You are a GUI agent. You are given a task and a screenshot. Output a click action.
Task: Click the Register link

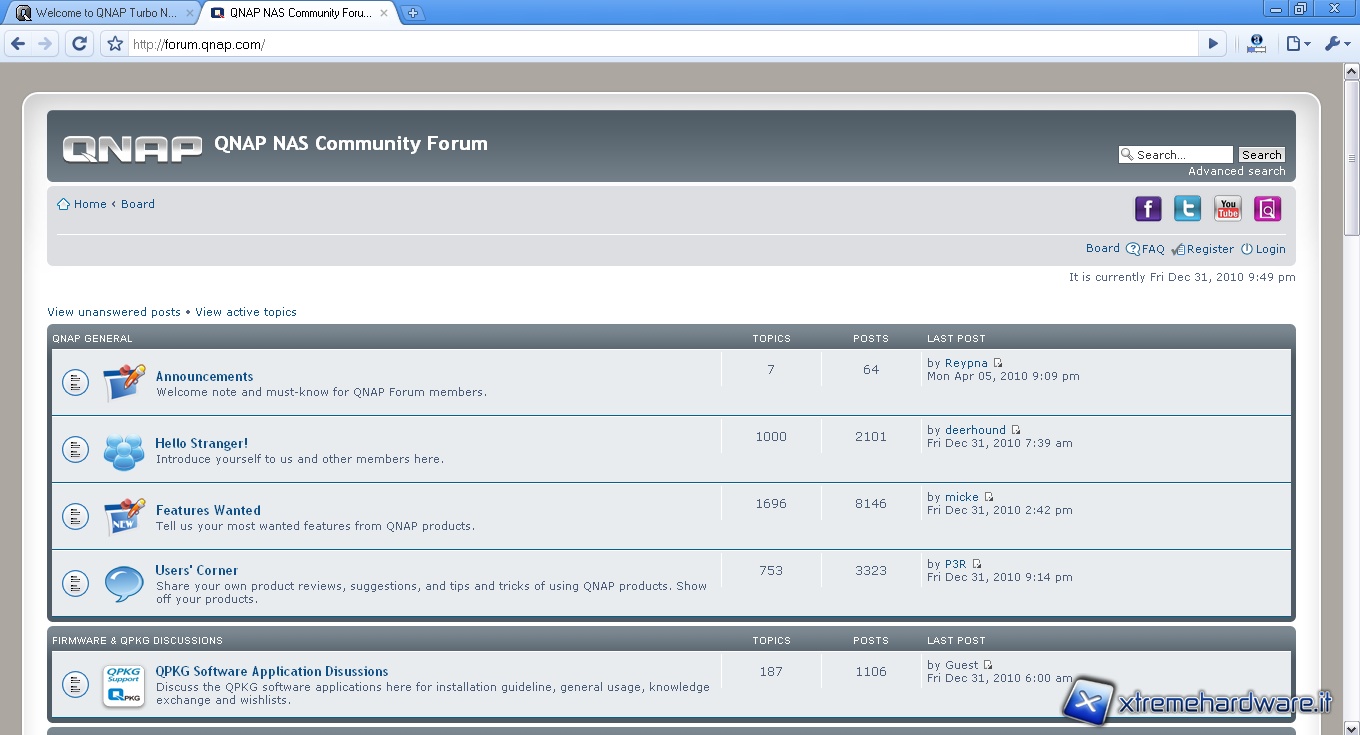[x=1210, y=249]
